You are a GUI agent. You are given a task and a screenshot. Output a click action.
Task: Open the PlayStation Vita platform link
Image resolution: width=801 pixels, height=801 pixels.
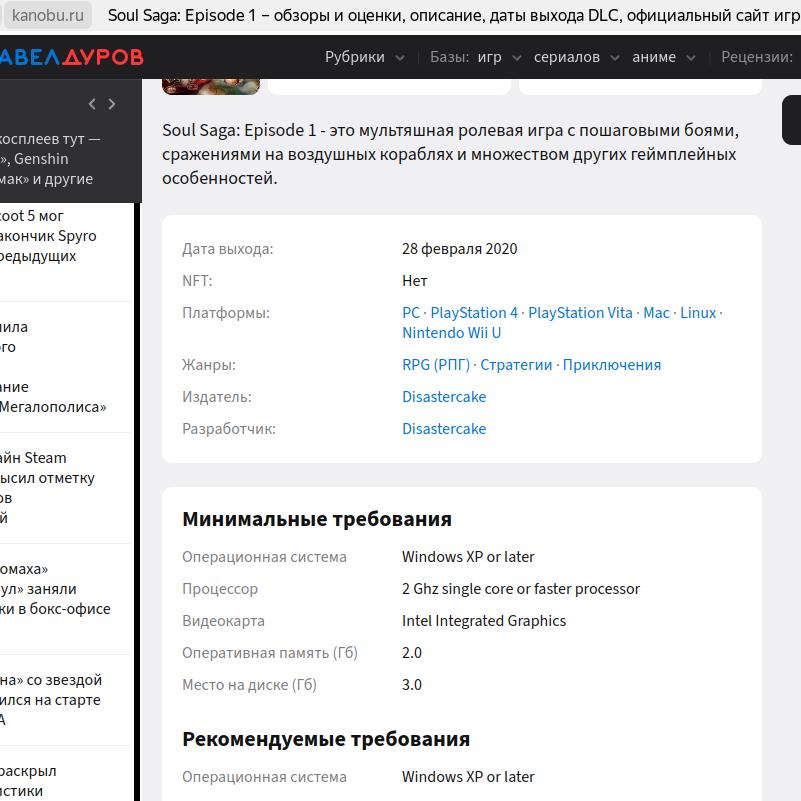point(580,313)
